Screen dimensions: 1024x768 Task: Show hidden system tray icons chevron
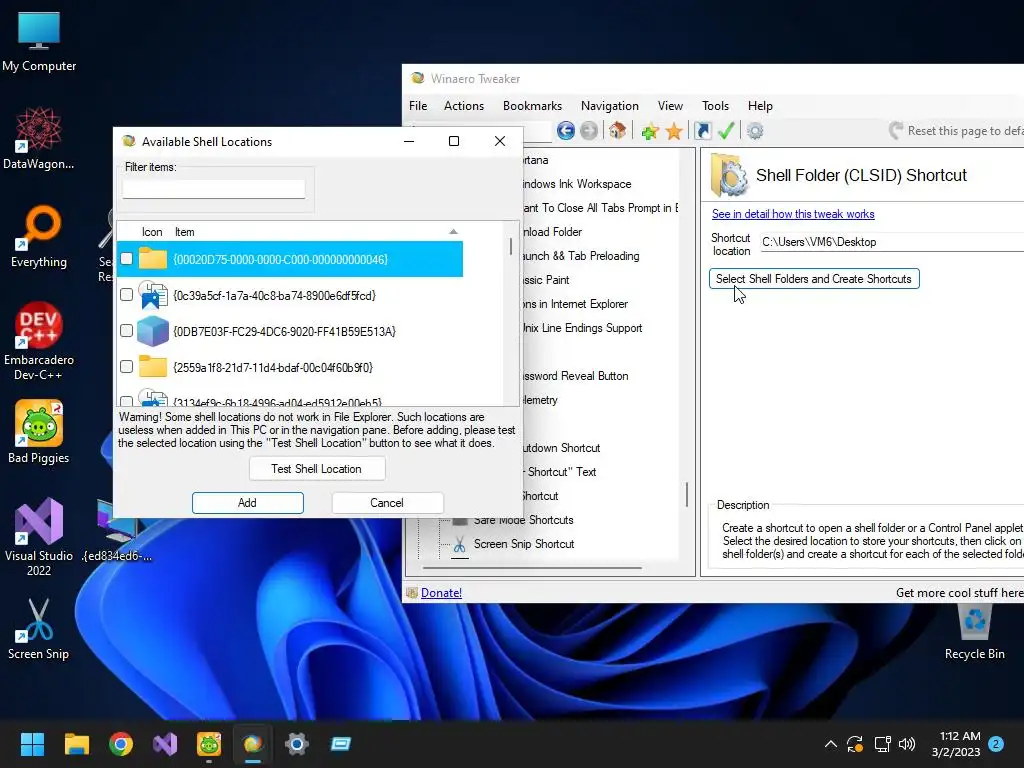[x=831, y=744]
